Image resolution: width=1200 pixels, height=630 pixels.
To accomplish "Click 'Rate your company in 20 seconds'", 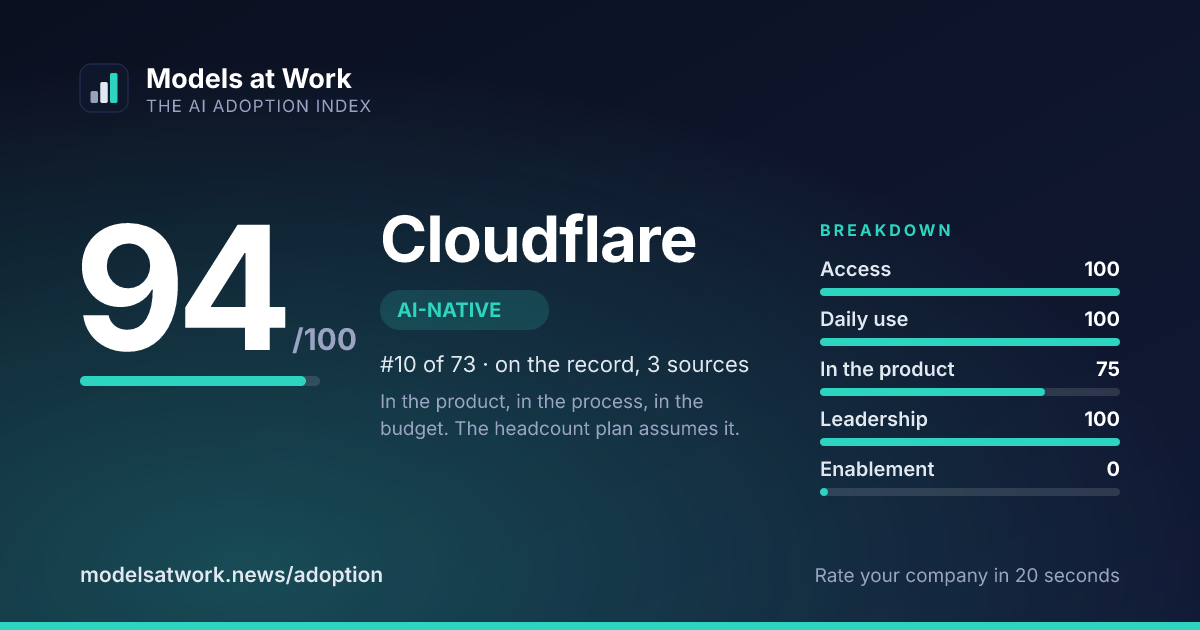I will [967, 575].
